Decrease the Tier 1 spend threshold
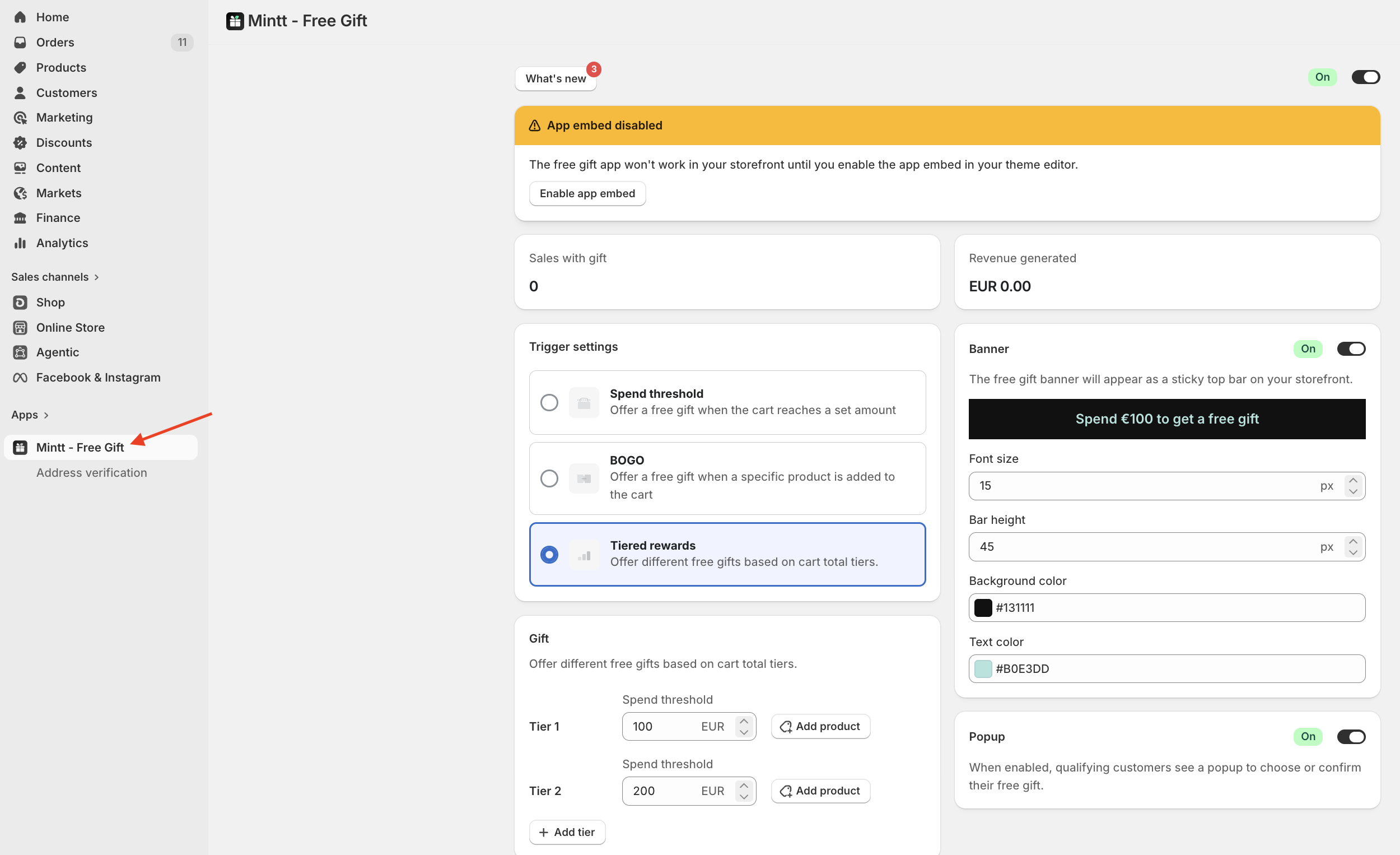 [744, 732]
